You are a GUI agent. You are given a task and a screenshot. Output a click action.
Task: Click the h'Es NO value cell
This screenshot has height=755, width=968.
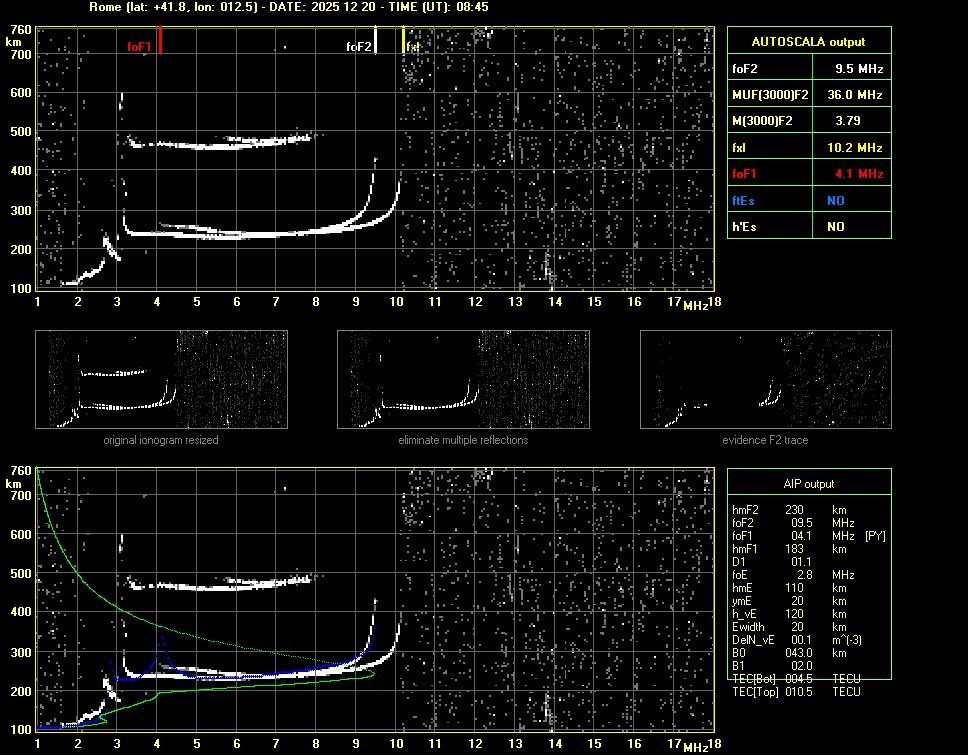(835, 227)
